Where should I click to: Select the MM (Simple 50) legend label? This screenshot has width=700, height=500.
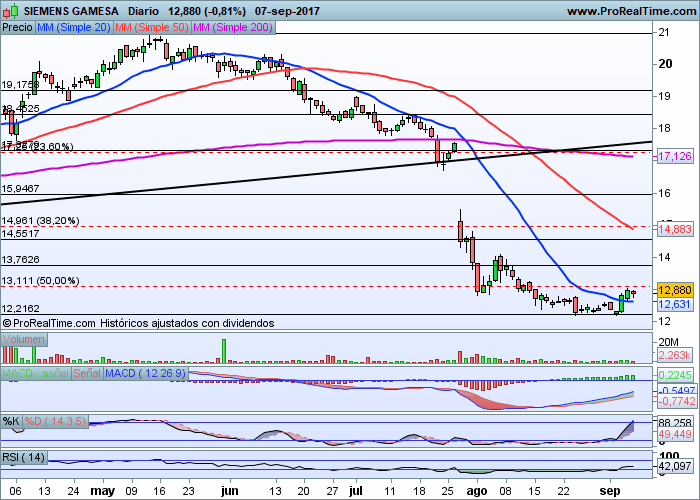pos(152,27)
